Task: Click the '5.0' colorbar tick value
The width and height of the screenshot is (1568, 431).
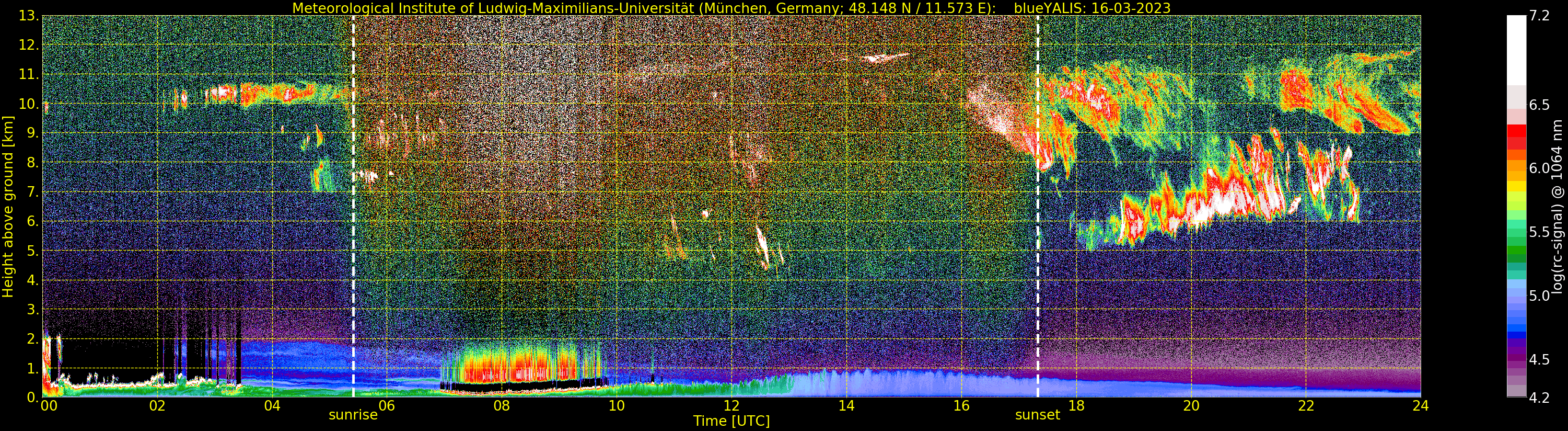Action: coord(1539,296)
